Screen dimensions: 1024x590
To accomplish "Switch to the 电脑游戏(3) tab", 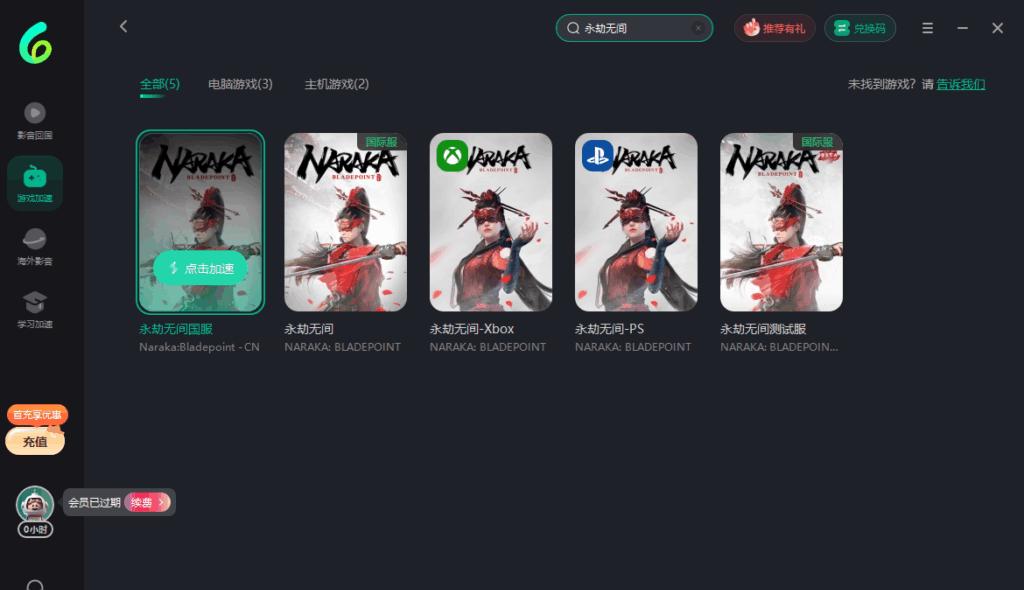I will 240,84.
